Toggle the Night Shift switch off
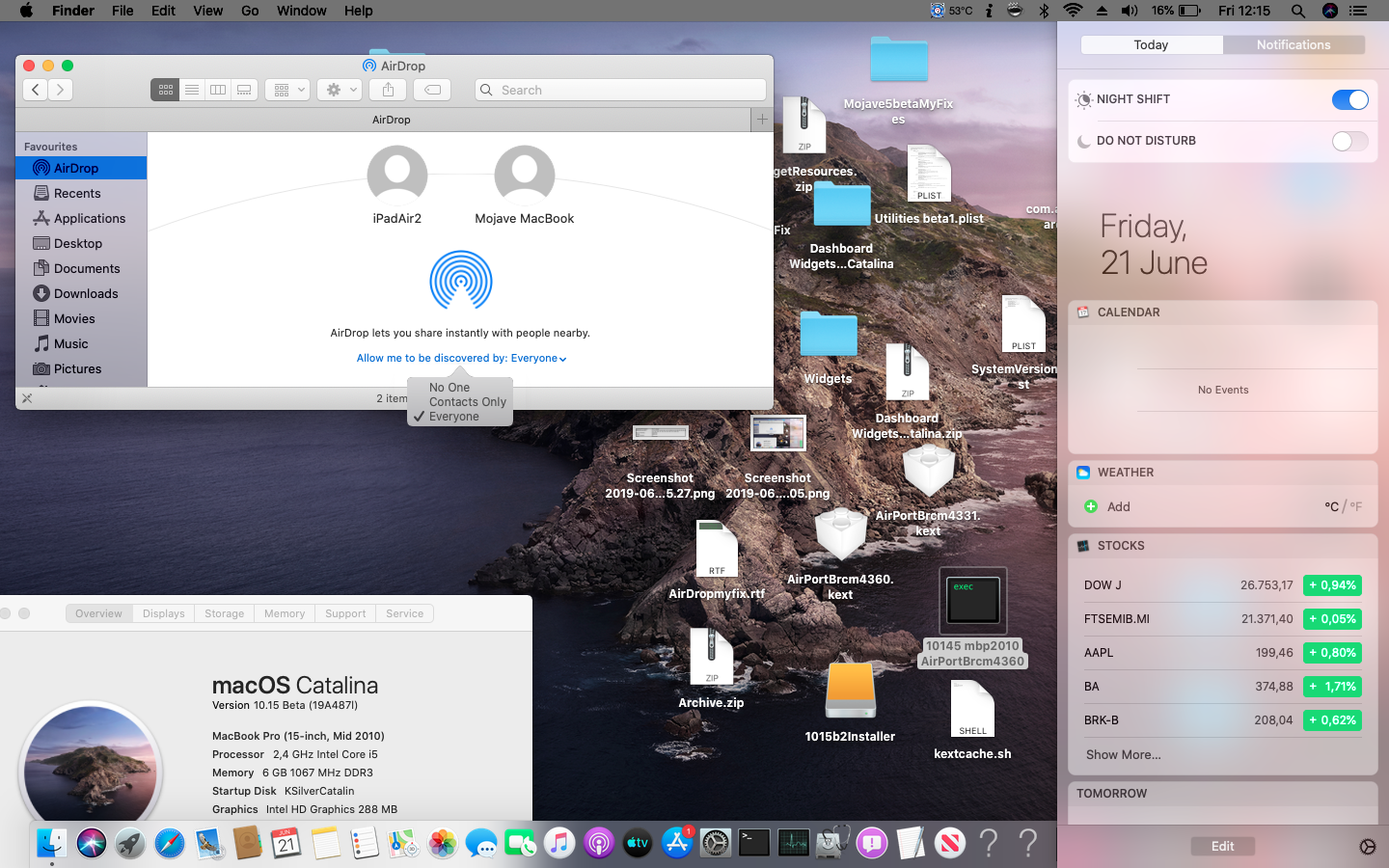The width and height of the screenshot is (1389, 868). point(1349,99)
